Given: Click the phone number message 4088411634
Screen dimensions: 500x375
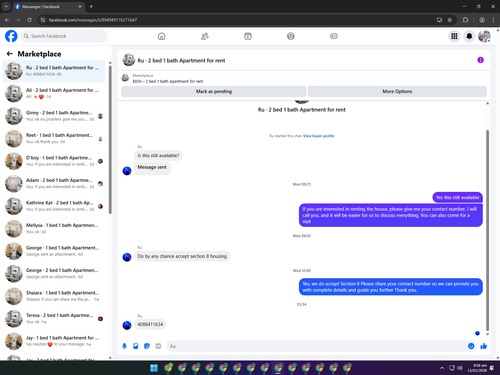Looking at the screenshot, I should coord(150,324).
